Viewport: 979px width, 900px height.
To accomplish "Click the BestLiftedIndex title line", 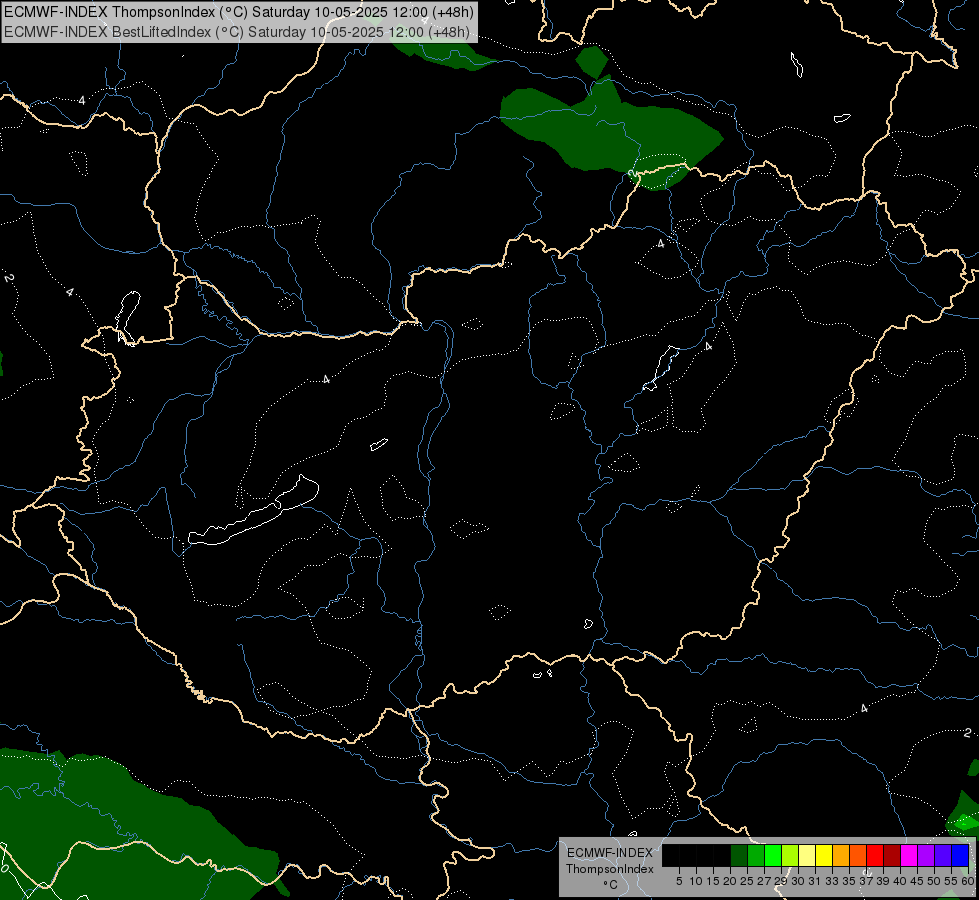I will point(237,31).
